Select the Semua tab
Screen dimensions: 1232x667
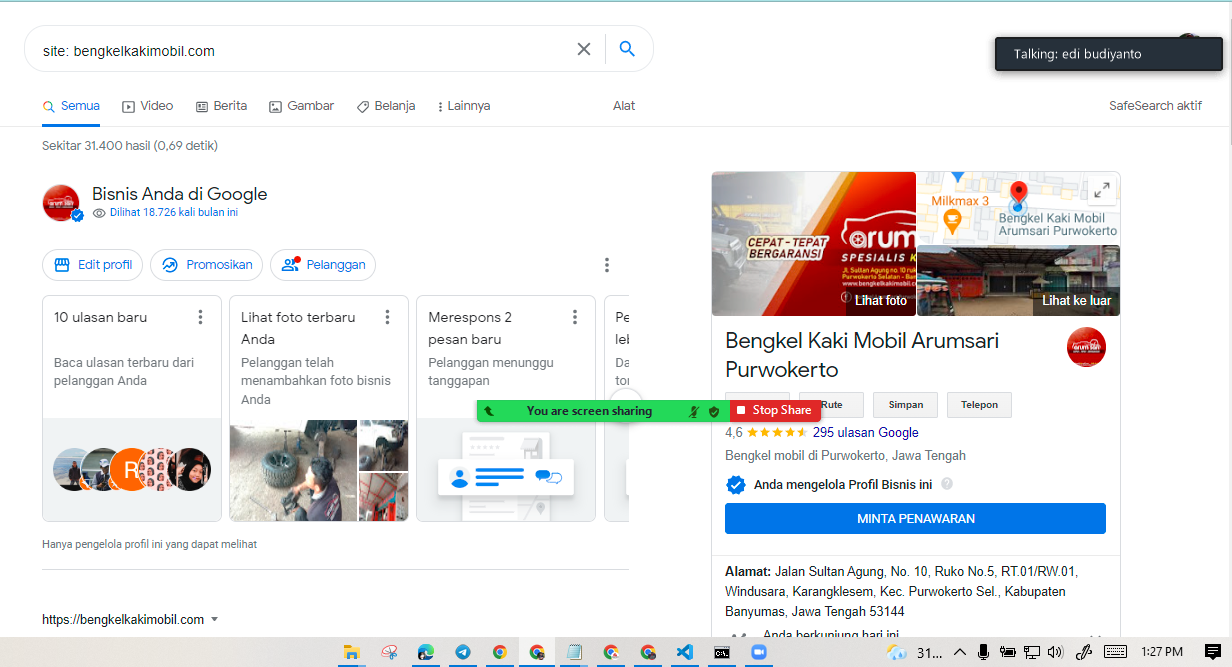point(71,106)
